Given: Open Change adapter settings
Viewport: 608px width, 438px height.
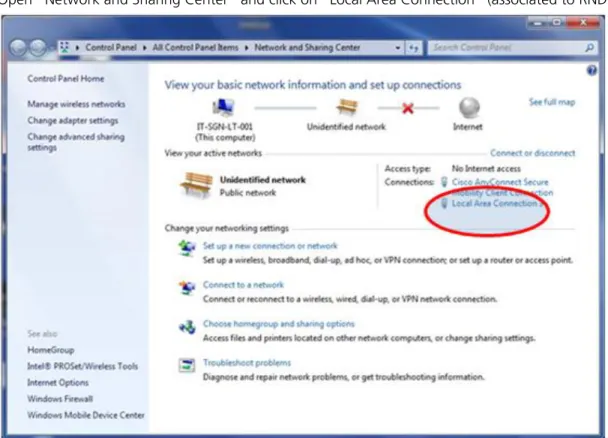Looking at the screenshot, I should click(x=73, y=121).
